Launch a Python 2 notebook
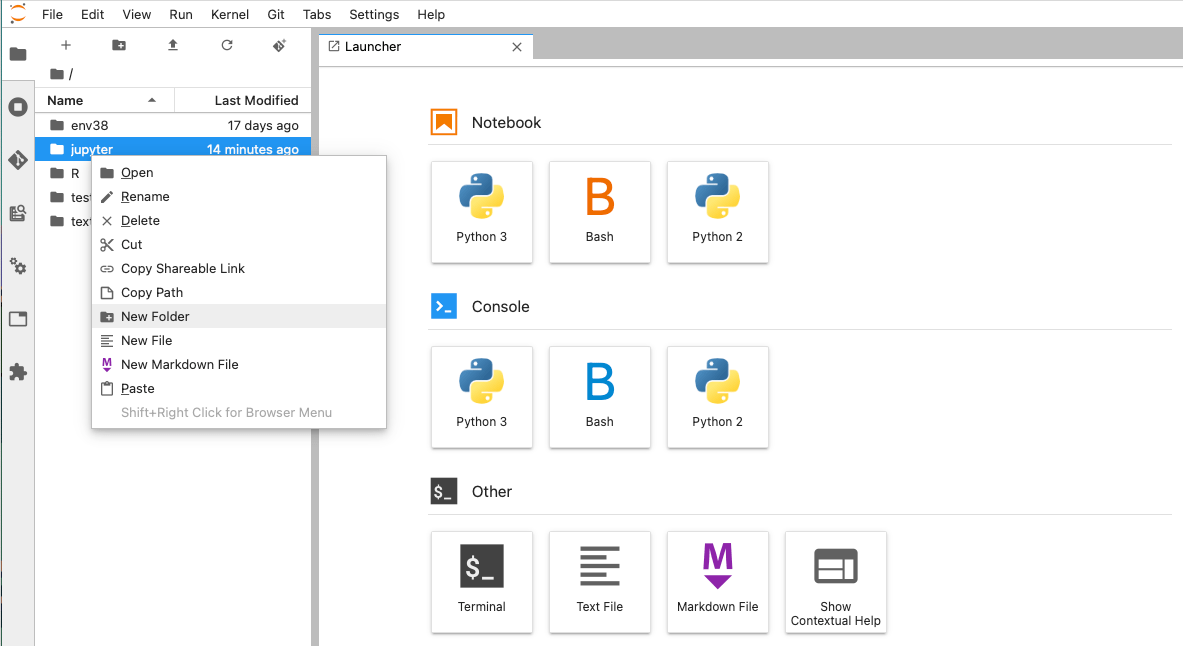Image resolution: width=1183 pixels, height=646 pixels. pos(717,212)
